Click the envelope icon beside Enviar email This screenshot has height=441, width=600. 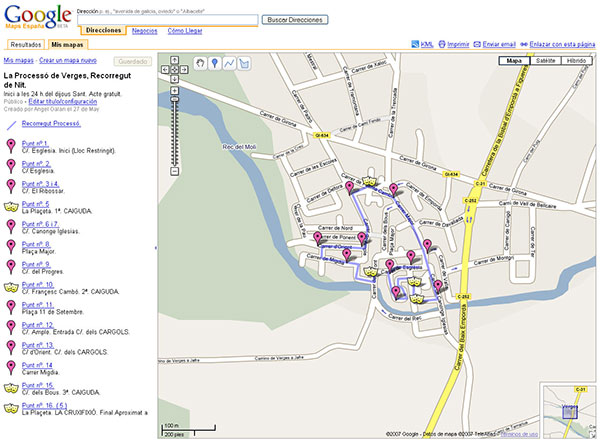coord(477,44)
